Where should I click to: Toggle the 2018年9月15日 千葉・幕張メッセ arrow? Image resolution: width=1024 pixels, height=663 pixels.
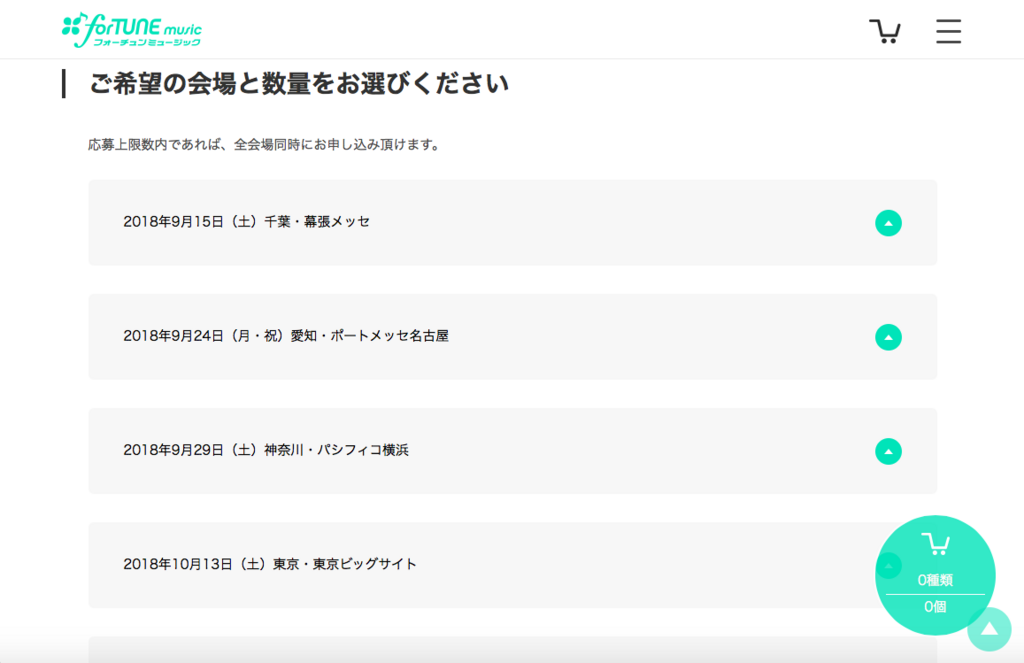point(888,223)
